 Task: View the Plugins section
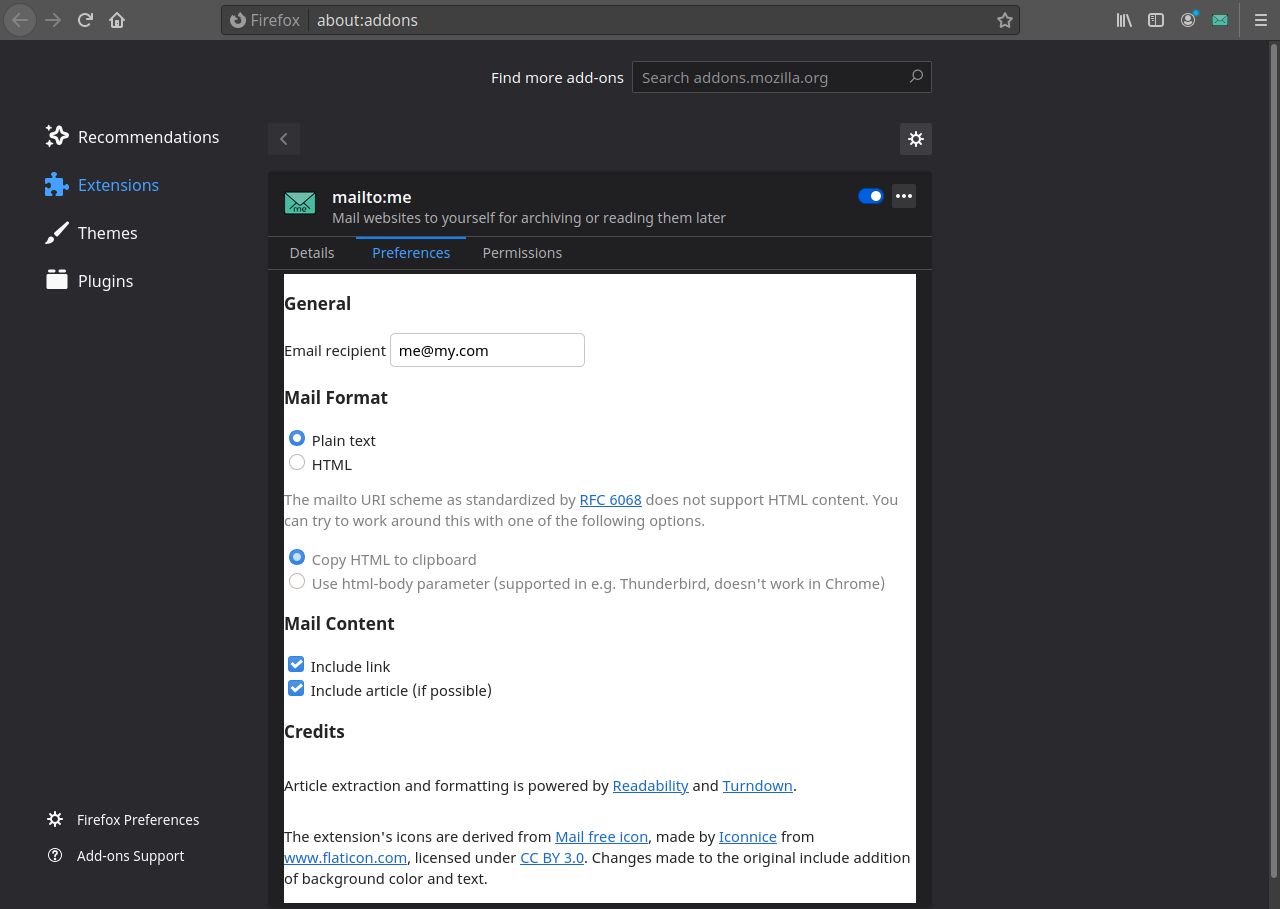[x=105, y=281]
